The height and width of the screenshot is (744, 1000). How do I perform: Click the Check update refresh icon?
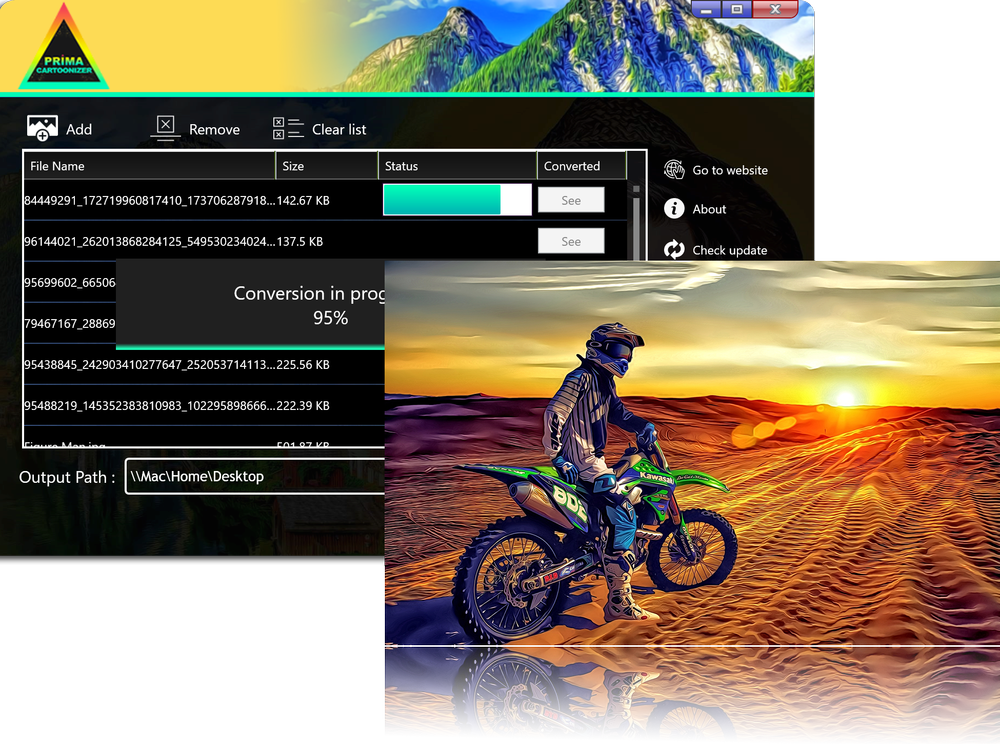coord(674,250)
